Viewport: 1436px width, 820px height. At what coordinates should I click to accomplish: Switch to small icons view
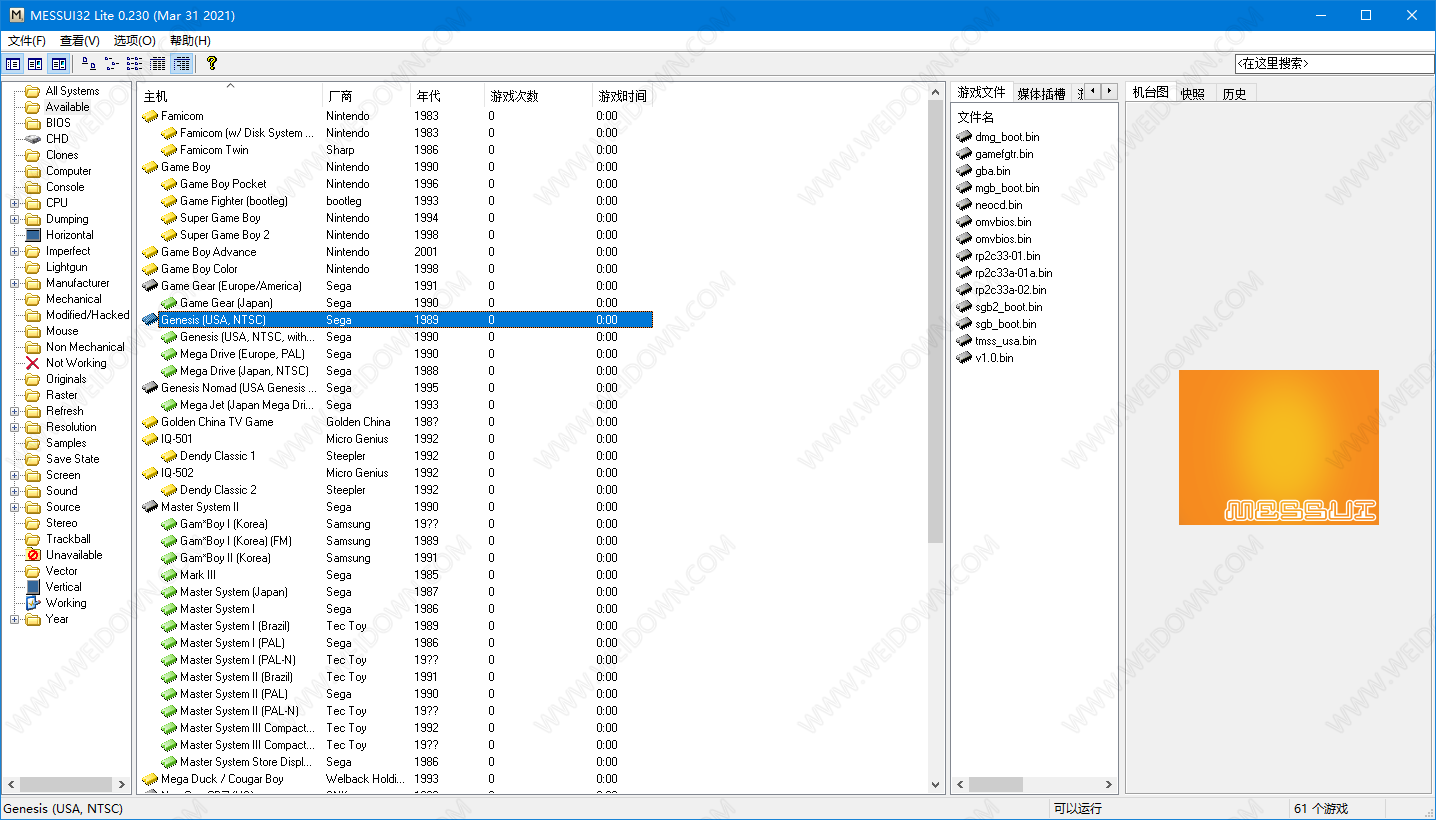tap(111, 63)
